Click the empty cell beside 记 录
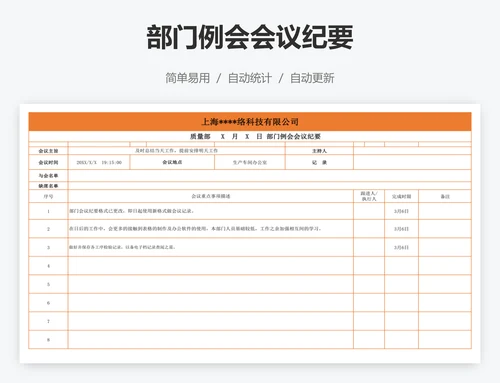Image resolution: width=500 pixels, height=383 pixels. point(412,162)
